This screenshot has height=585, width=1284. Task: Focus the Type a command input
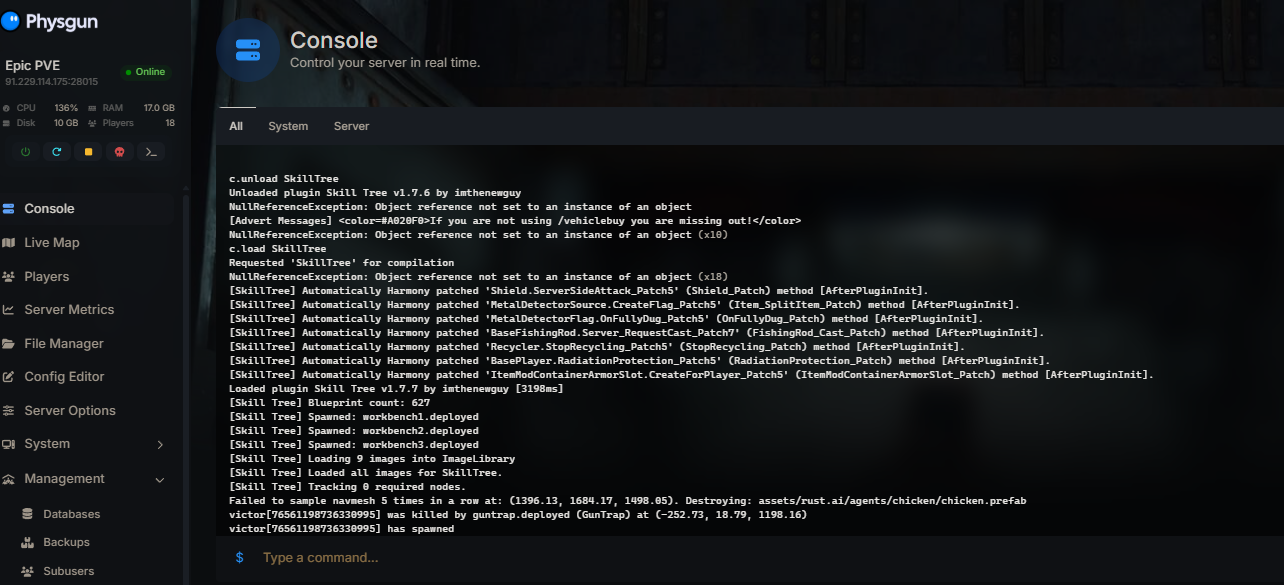pyautogui.click(x=700, y=557)
